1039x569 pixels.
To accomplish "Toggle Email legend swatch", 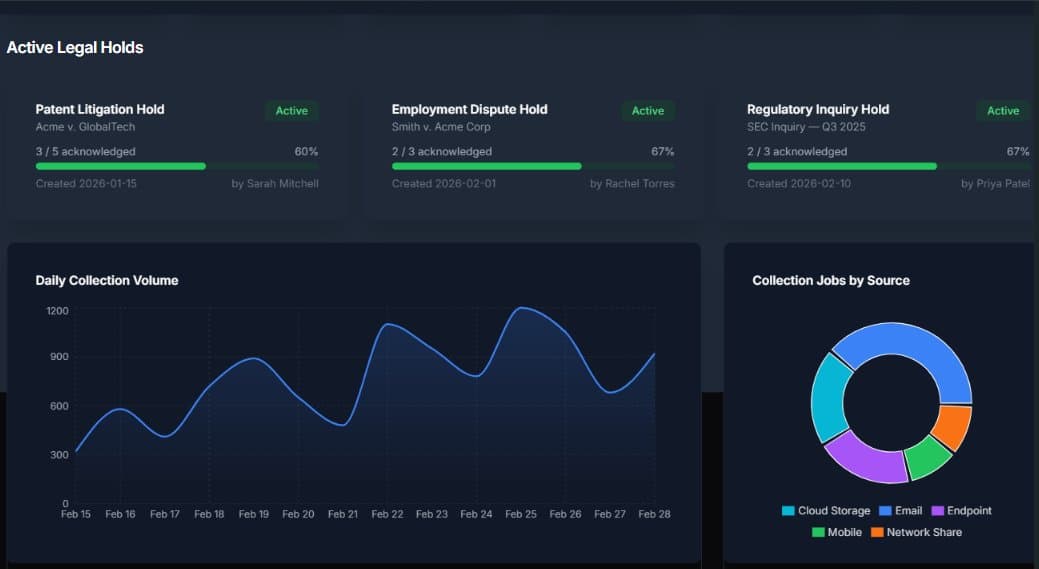I will (x=885, y=511).
